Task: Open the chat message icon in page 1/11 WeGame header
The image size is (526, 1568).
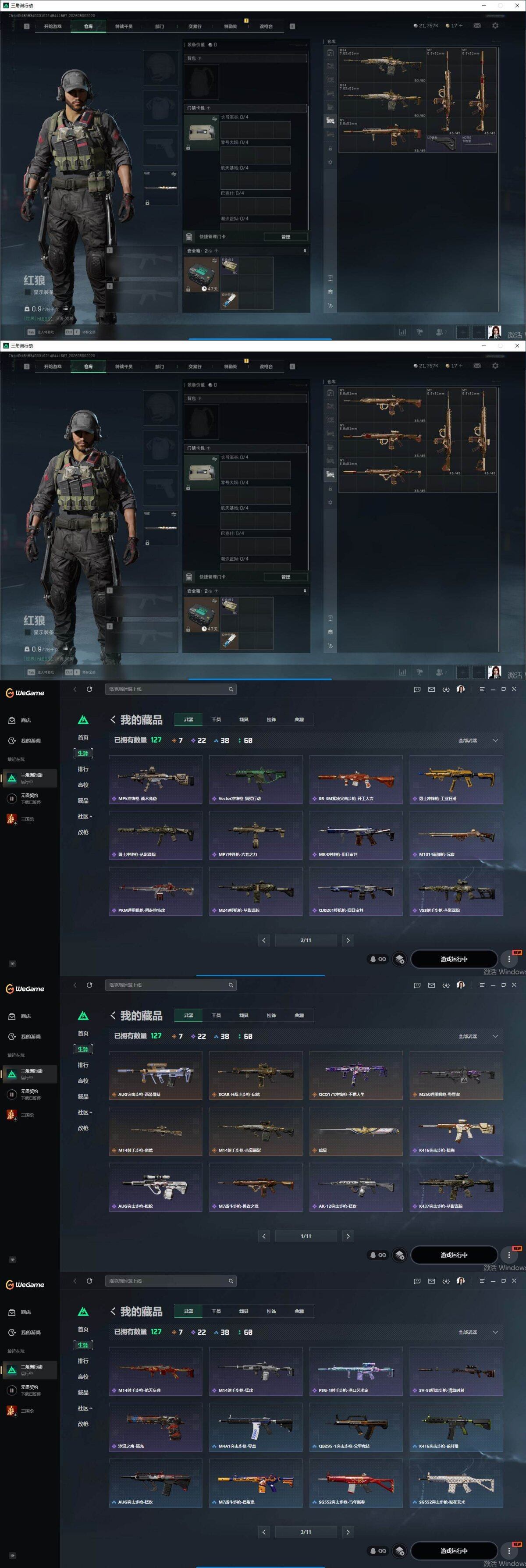Action: (417, 985)
